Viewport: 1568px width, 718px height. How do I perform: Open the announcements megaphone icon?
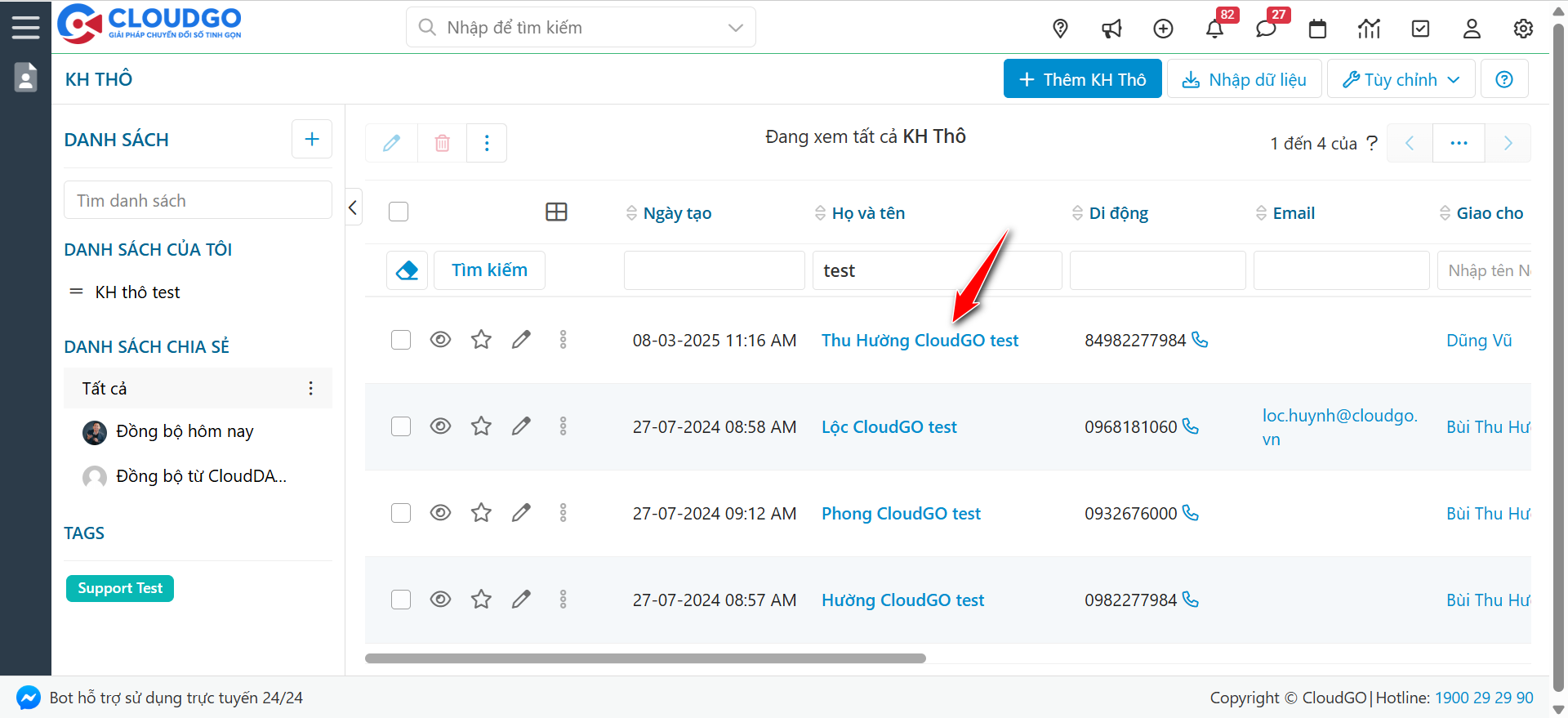click(x=1111, y=29)
